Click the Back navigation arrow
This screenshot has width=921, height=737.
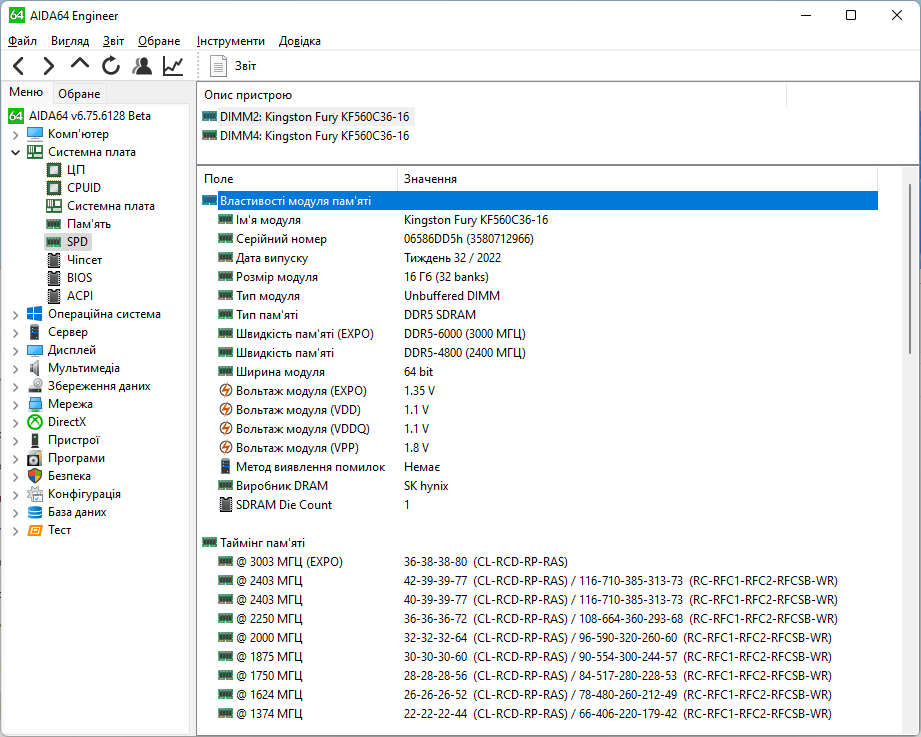tap(19, 66)
